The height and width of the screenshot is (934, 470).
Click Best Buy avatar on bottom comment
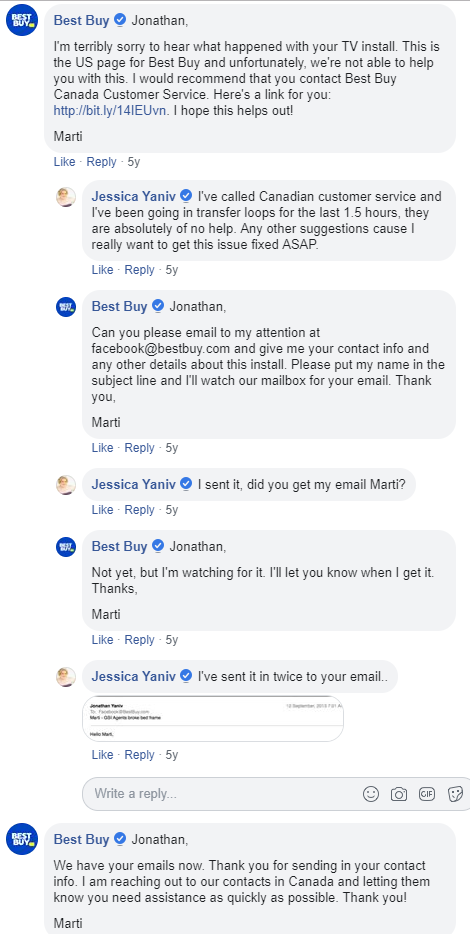click(22, 839)
